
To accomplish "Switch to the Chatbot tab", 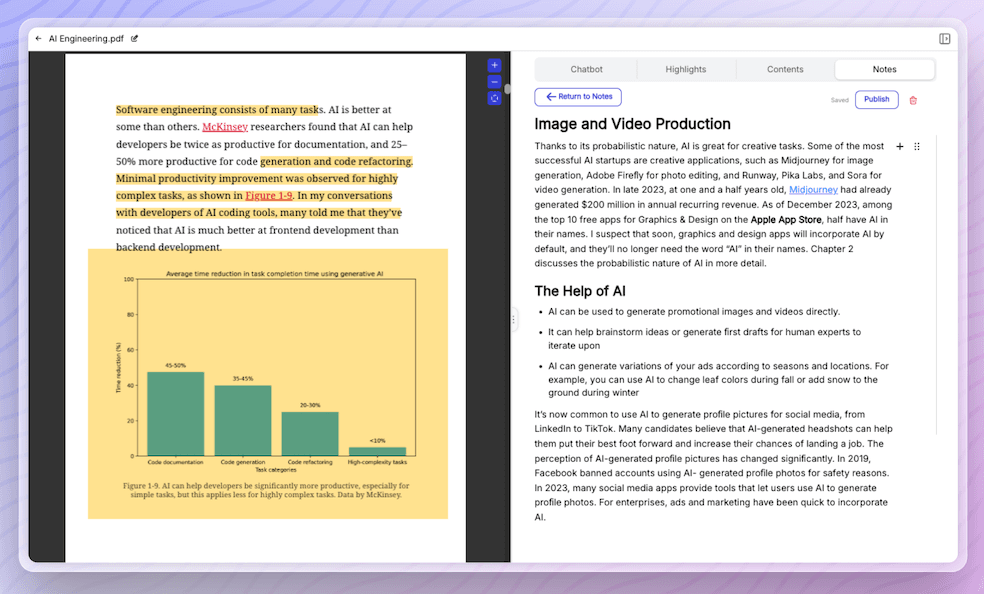I will point(586,69).
